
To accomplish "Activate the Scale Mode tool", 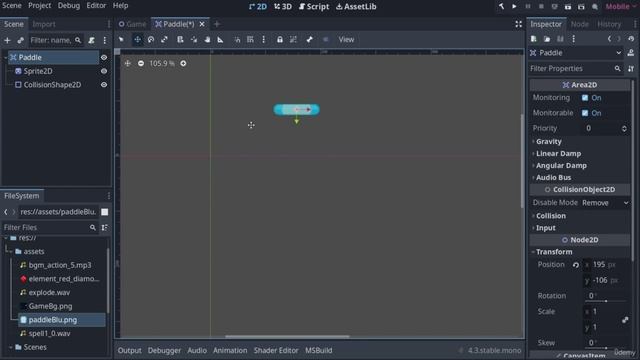I will click(x=164, y=40).
